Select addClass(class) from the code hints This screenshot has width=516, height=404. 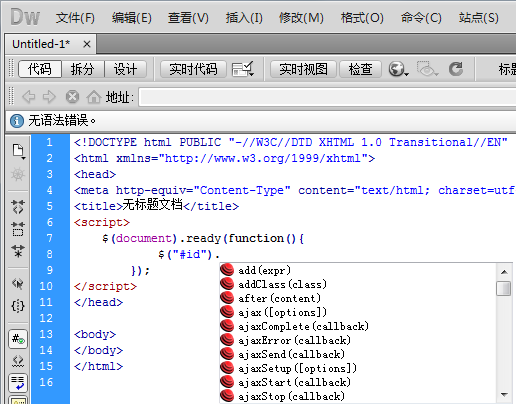(x=357, y=284)
